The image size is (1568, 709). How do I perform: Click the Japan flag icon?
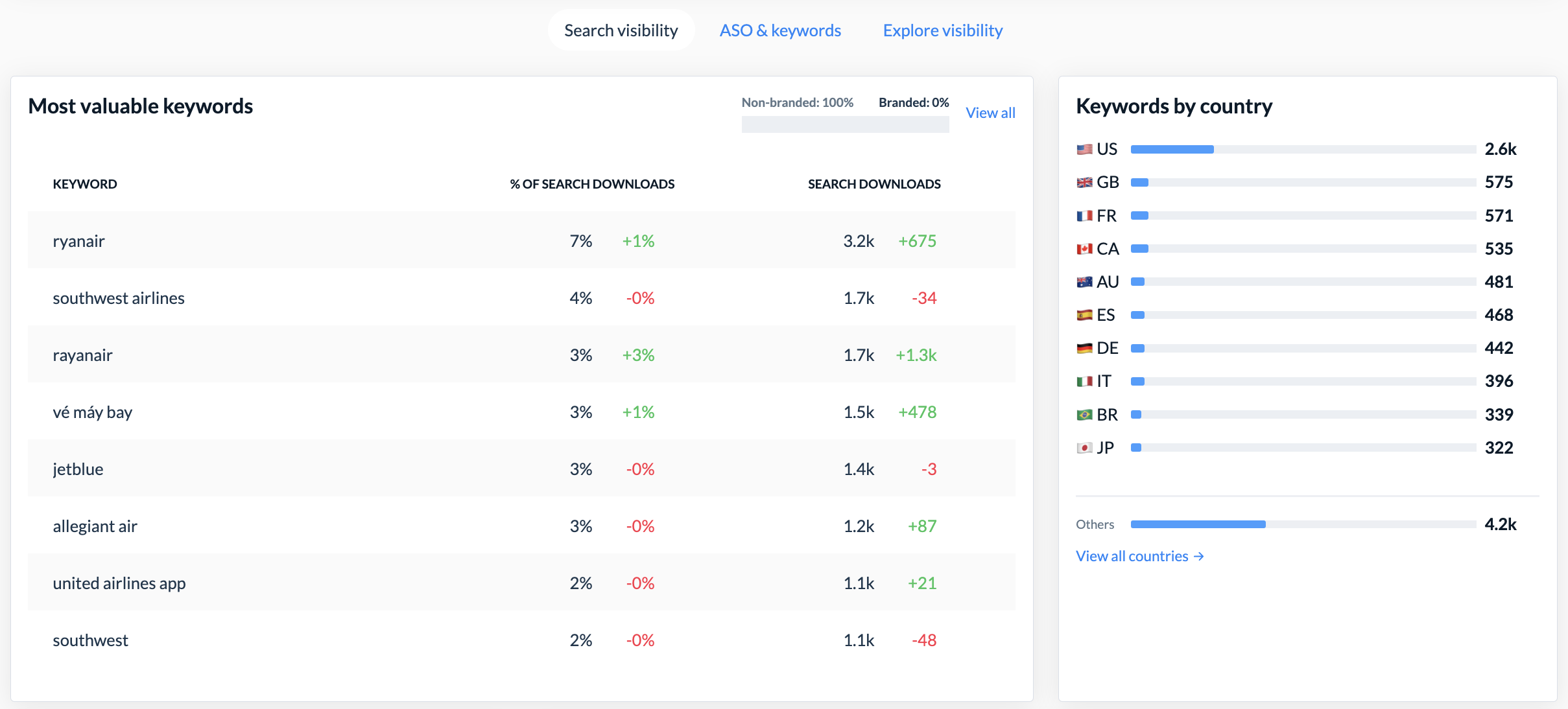coord(1084,448)
